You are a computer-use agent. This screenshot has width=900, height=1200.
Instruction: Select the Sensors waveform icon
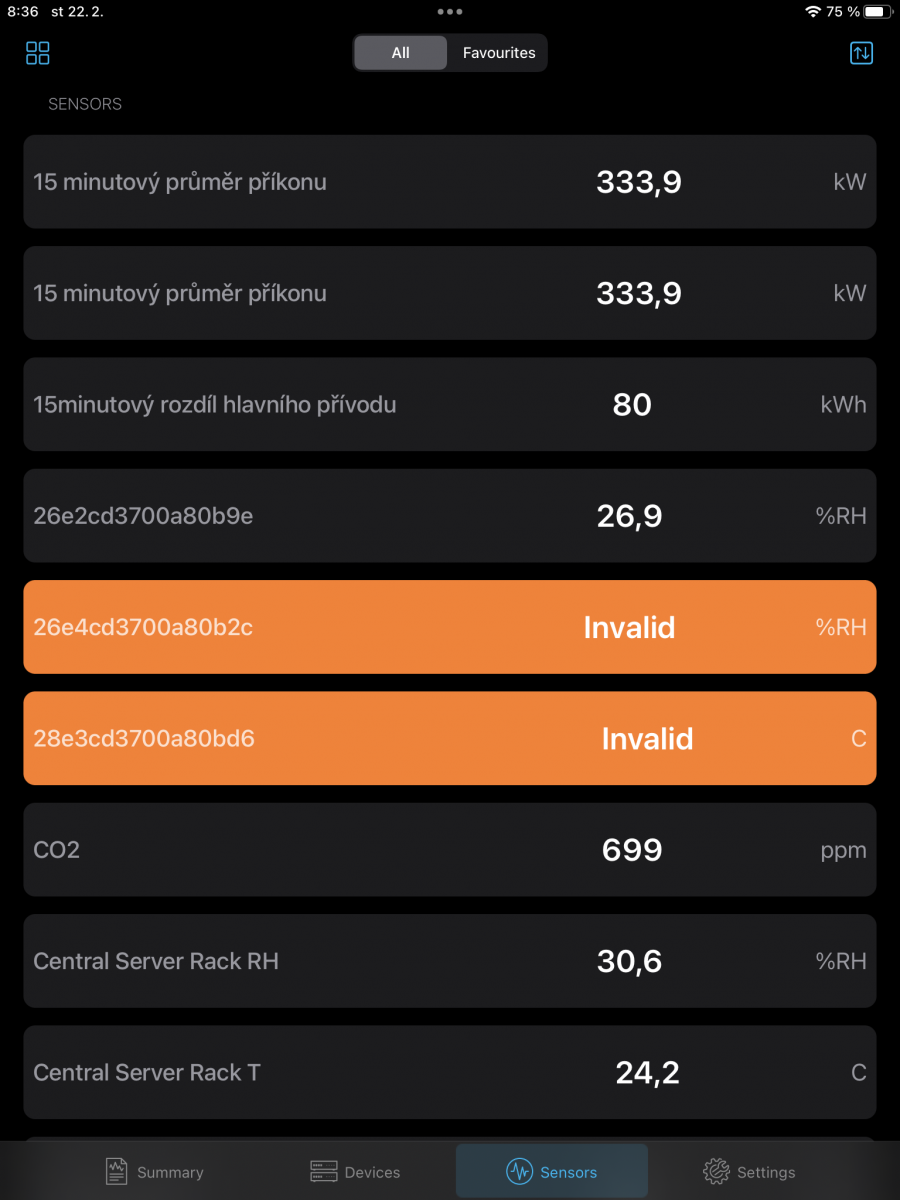click(x=518, y=1171)
